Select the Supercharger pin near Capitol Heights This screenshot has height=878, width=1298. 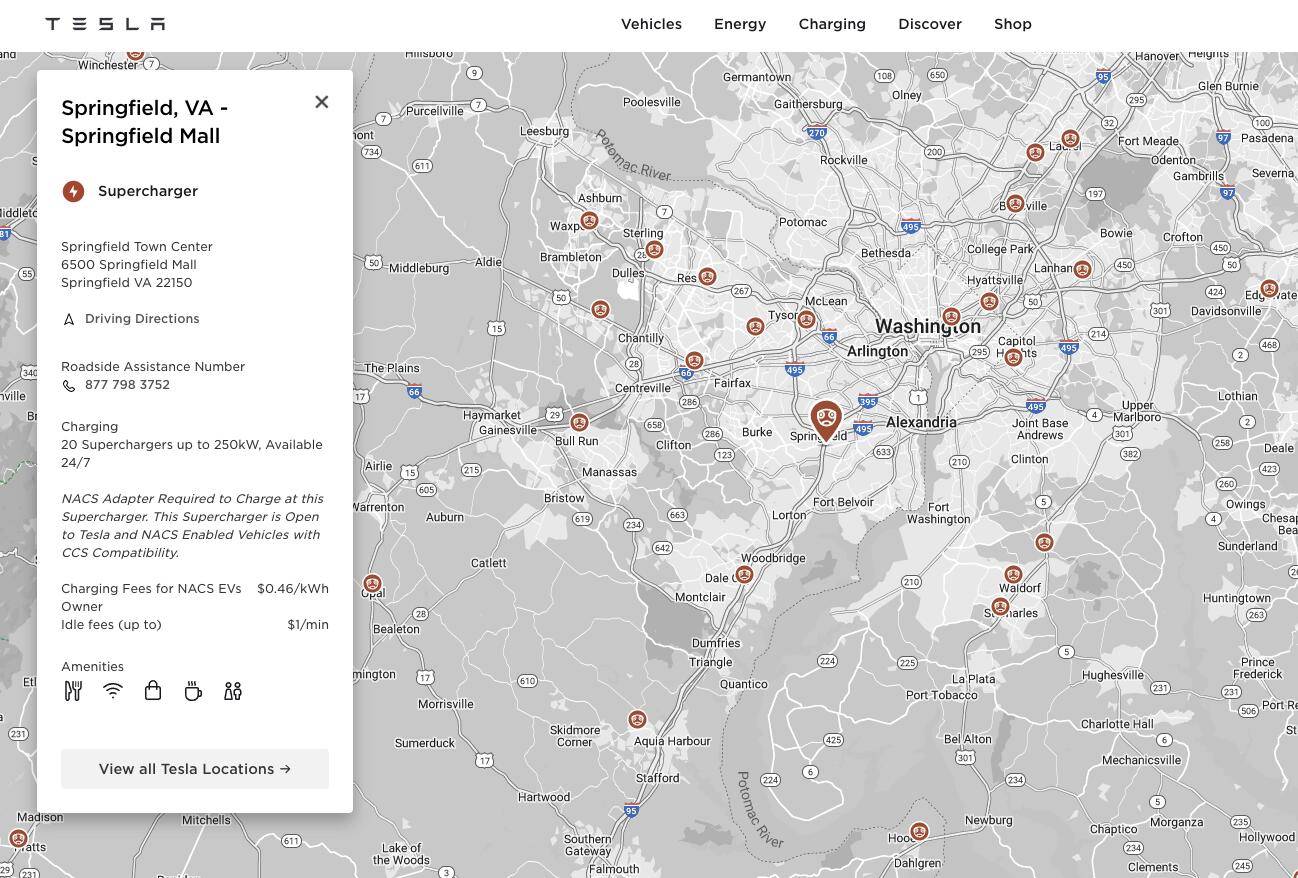click(1013, 358)
